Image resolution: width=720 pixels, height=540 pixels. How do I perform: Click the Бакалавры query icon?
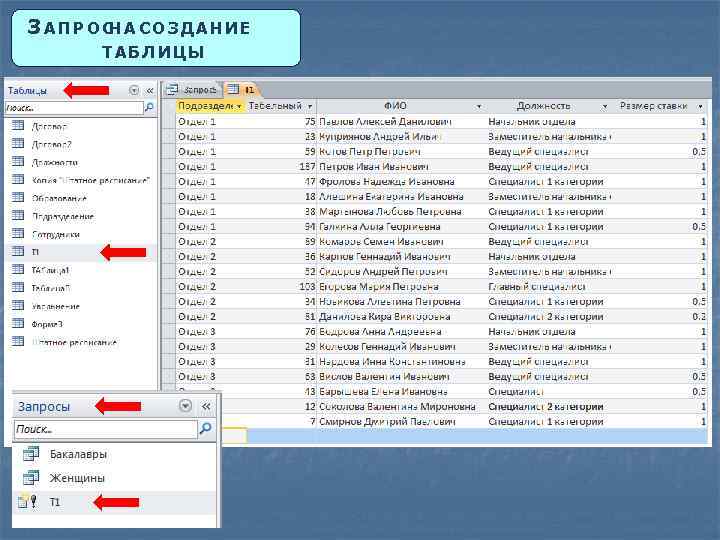[31, 453]
